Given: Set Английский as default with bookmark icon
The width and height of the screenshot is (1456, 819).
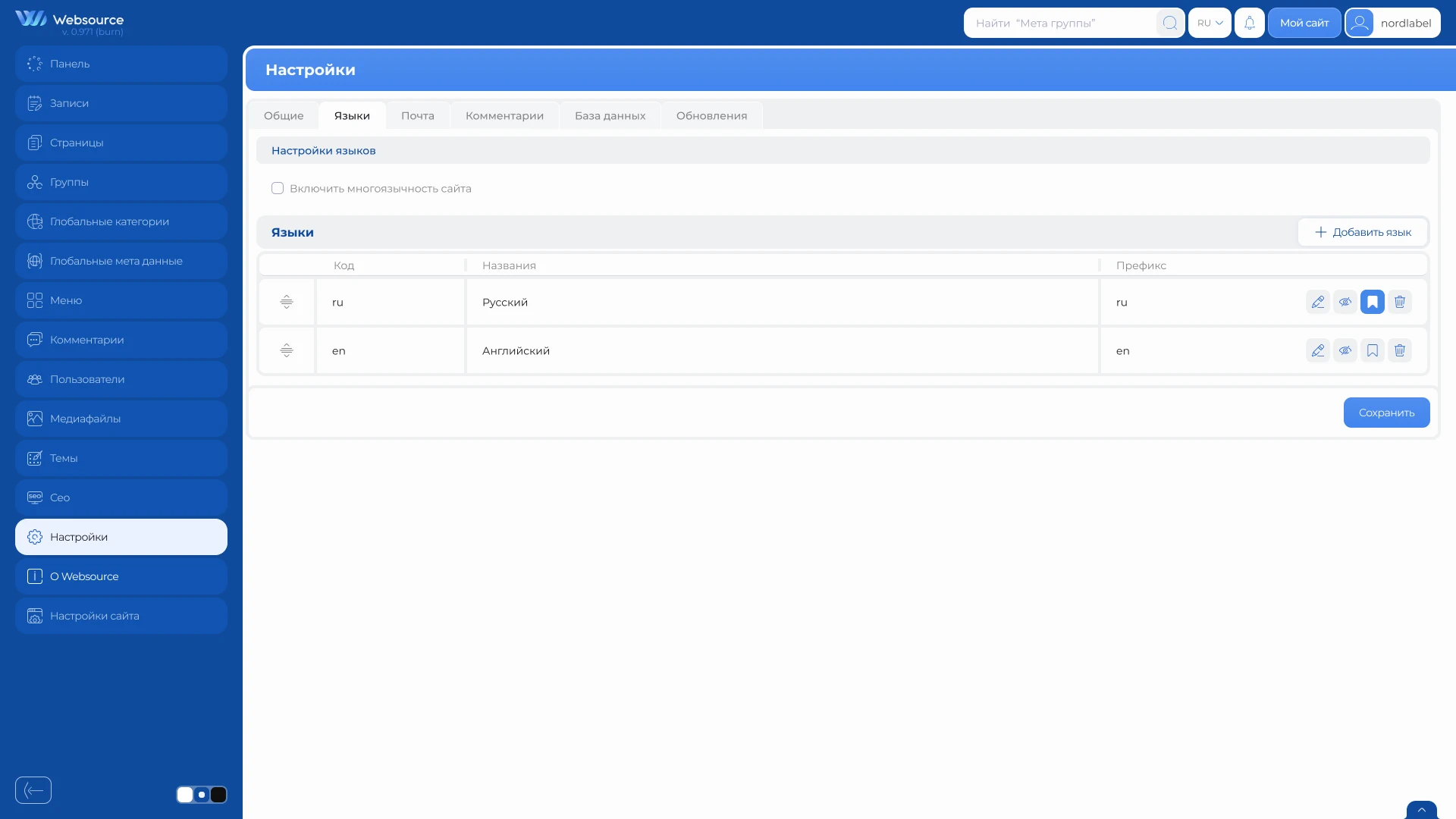Looking at the screenshot, I should tap(1373, 350).
